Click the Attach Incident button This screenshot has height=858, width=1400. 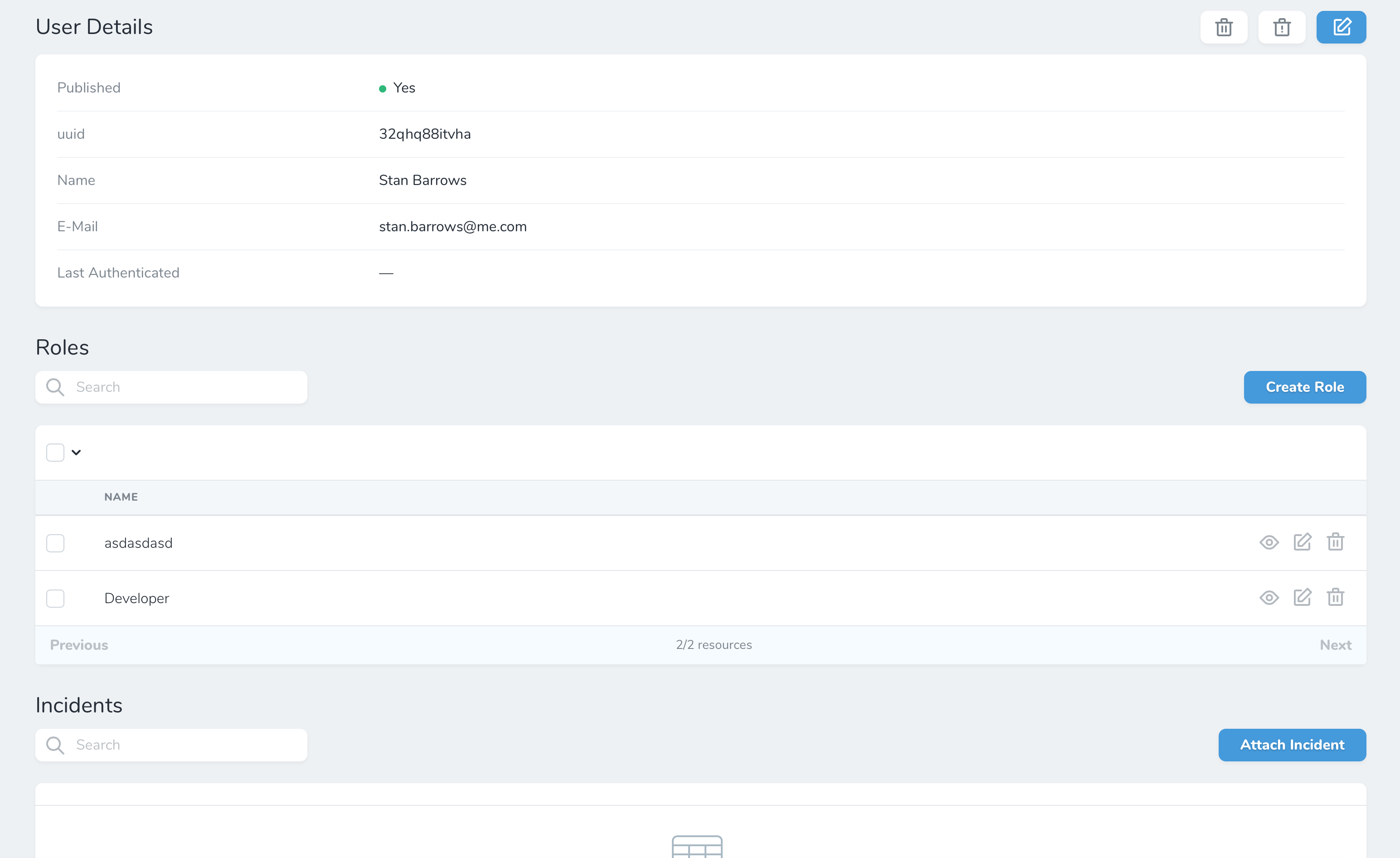tap(1292, 745)
